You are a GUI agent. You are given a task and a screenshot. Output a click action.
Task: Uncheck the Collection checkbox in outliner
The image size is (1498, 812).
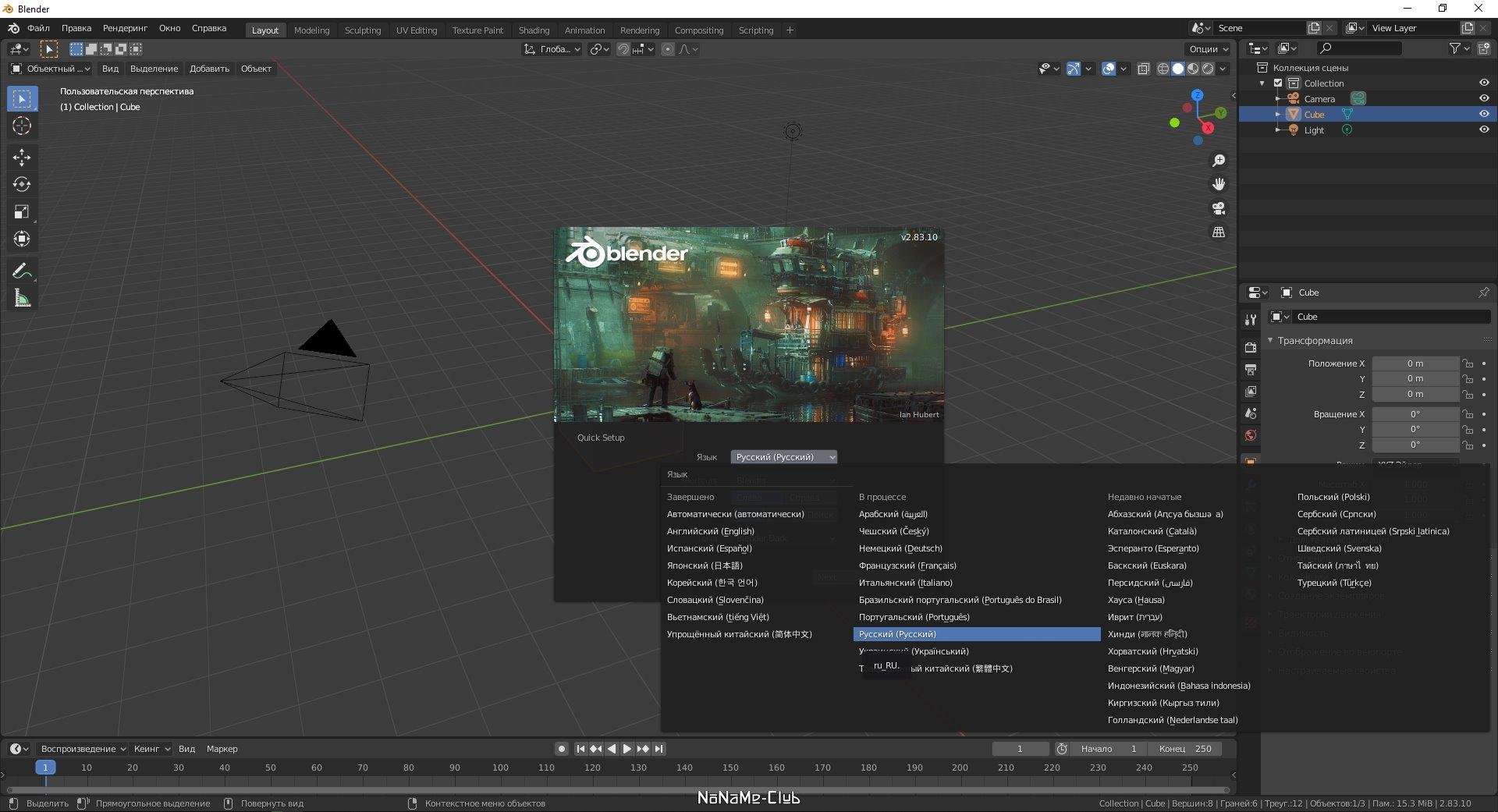1278,83
